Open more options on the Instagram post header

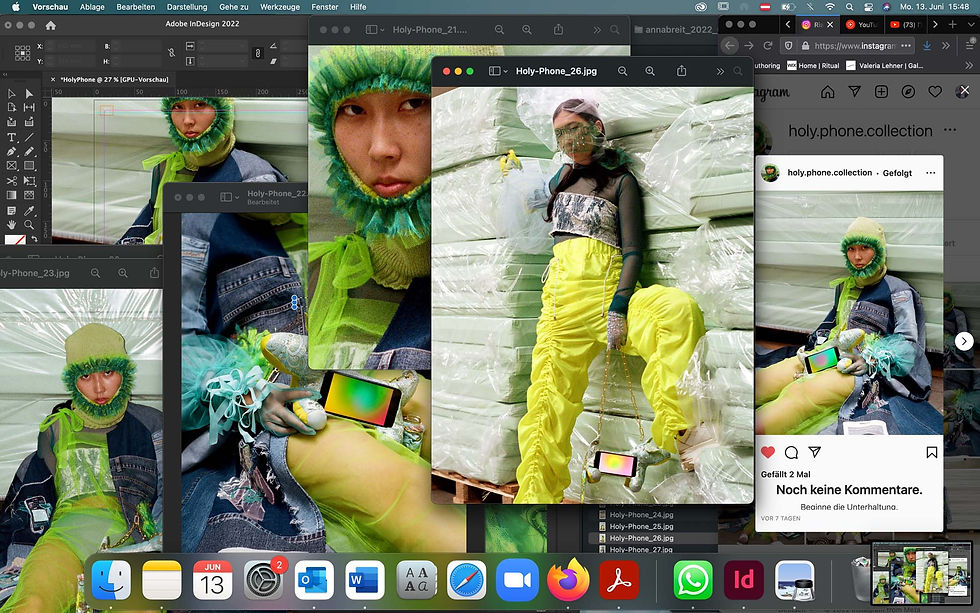click(931, 172)
